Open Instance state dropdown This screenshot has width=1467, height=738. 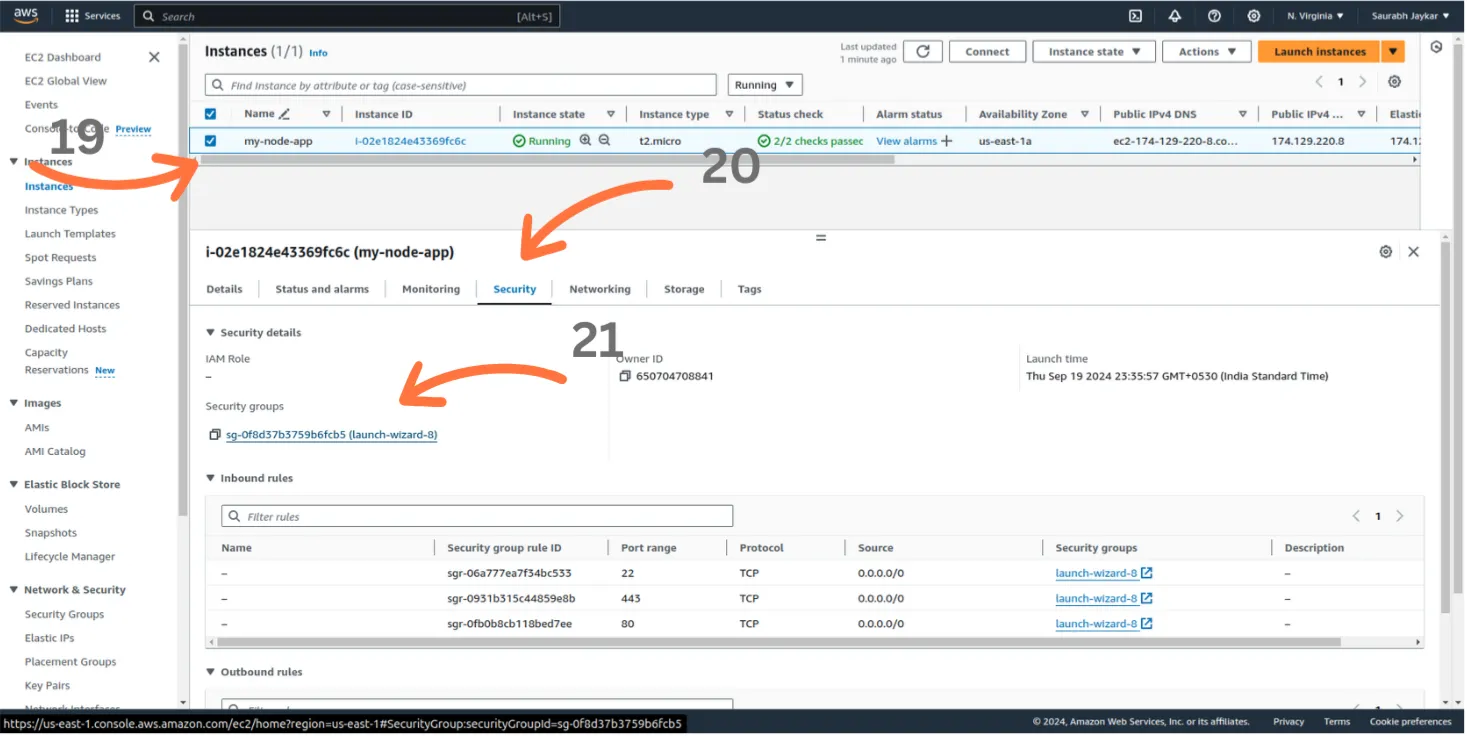coord(1094,52)
